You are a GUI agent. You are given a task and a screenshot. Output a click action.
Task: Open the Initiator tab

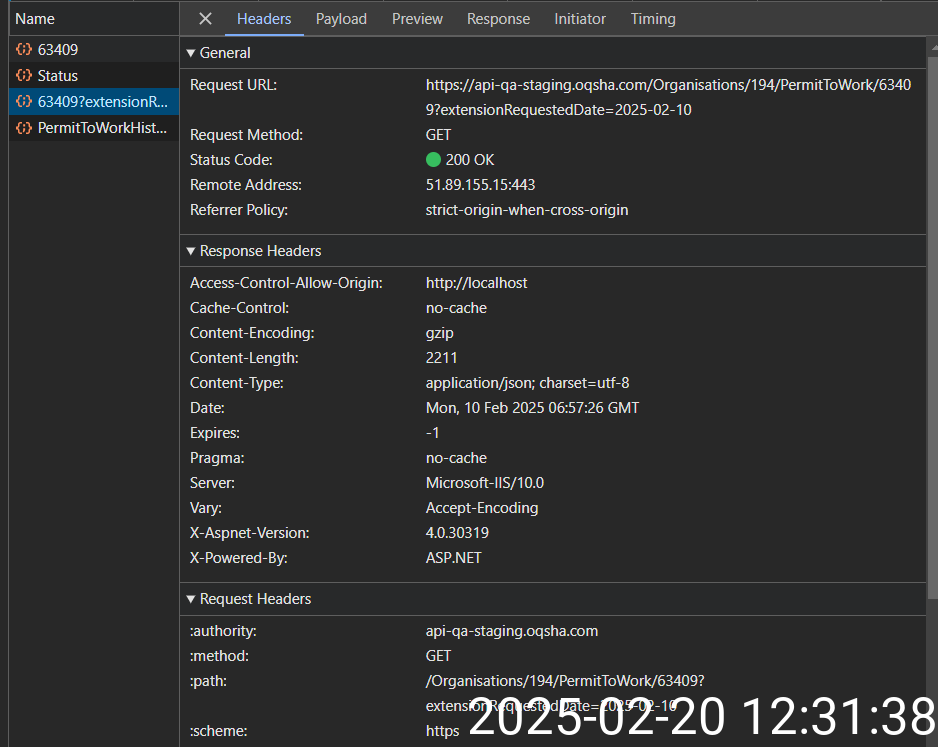pyautogui.click(x=580, y=19)
